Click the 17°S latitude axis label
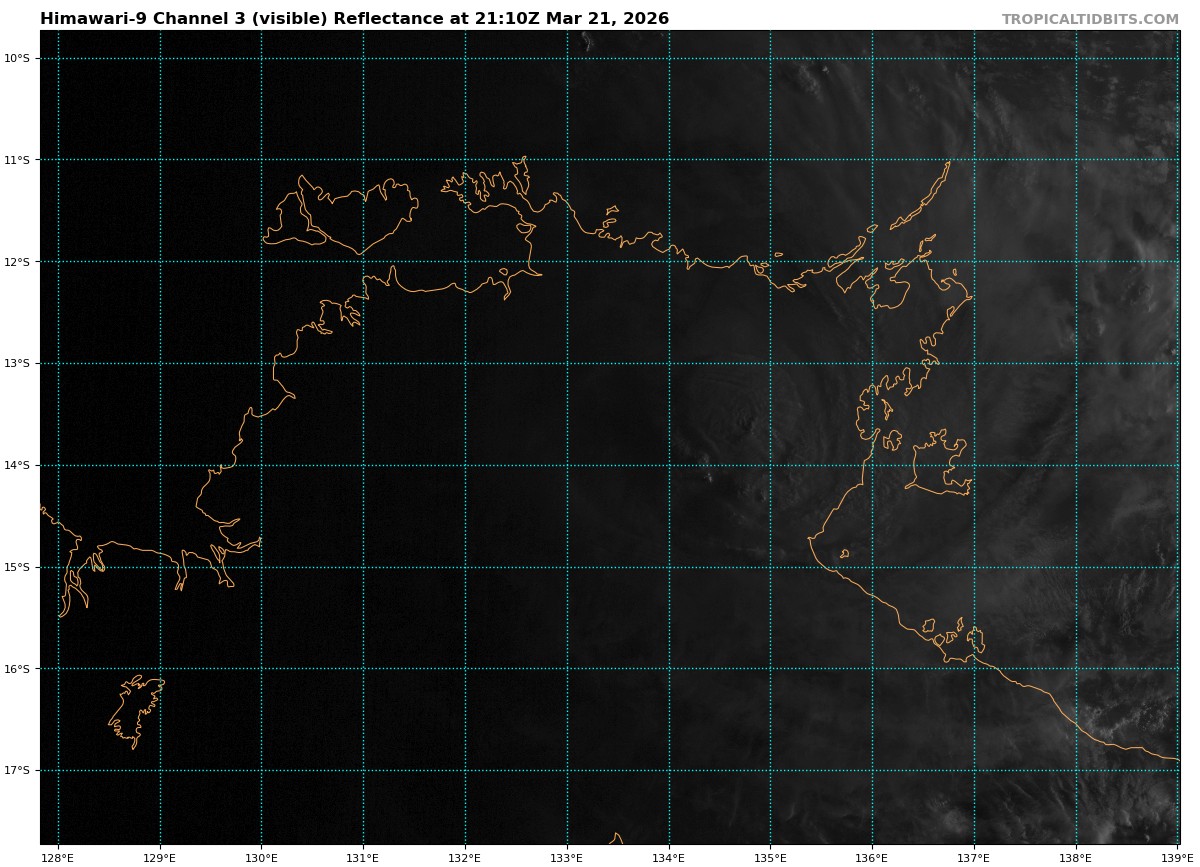This screenshot has height=867, width=1200. pos(17,770)
